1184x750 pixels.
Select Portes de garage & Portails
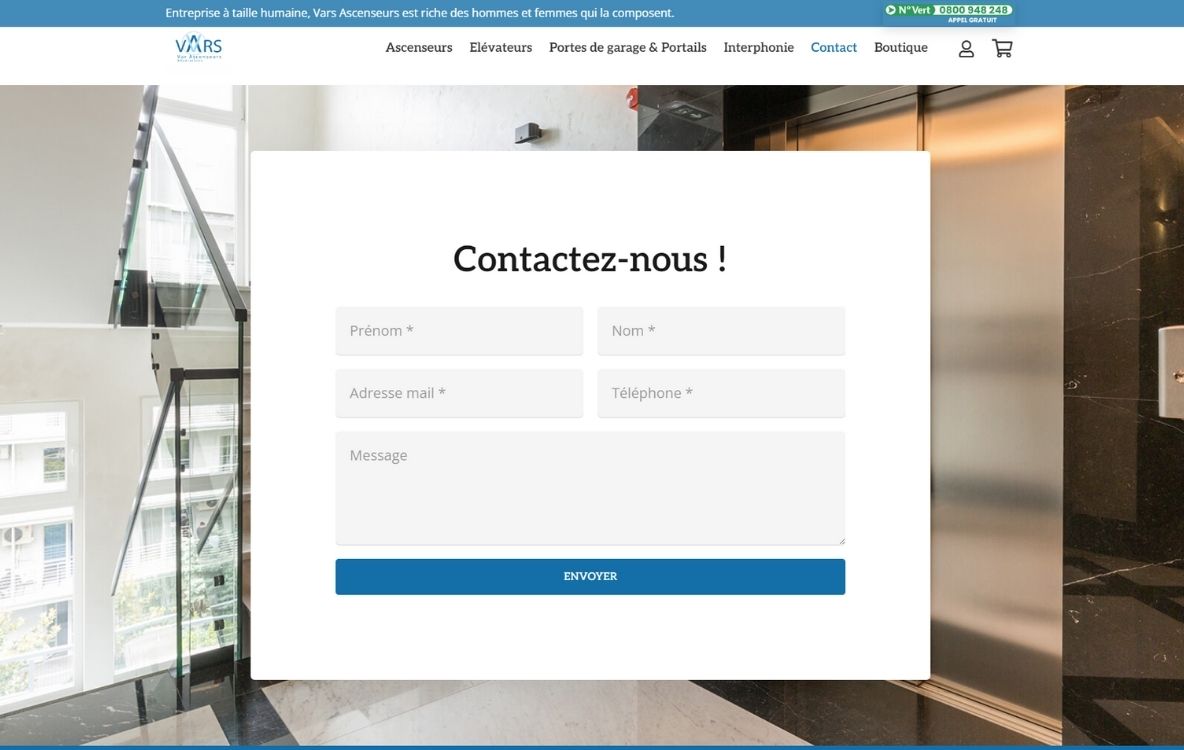pyautogui.click(x=627, y=48)
